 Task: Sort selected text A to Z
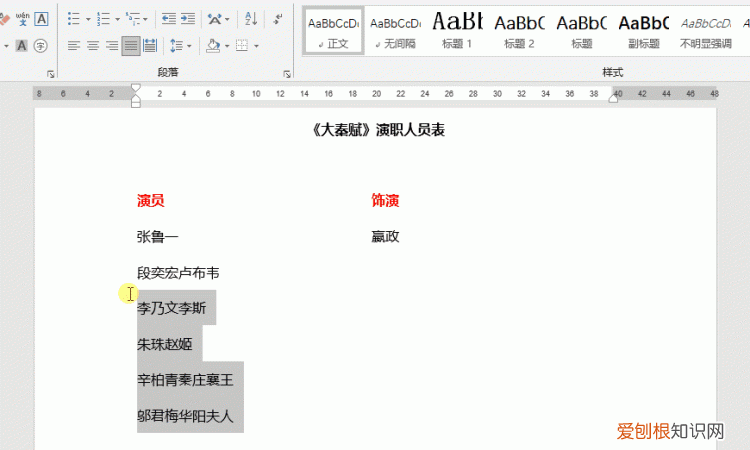point(251,19)
